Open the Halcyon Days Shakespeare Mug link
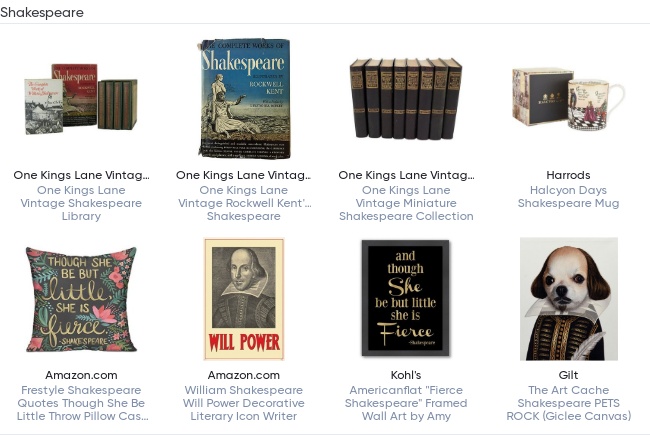This screenshot has width=650, height=435. point(568,196)
